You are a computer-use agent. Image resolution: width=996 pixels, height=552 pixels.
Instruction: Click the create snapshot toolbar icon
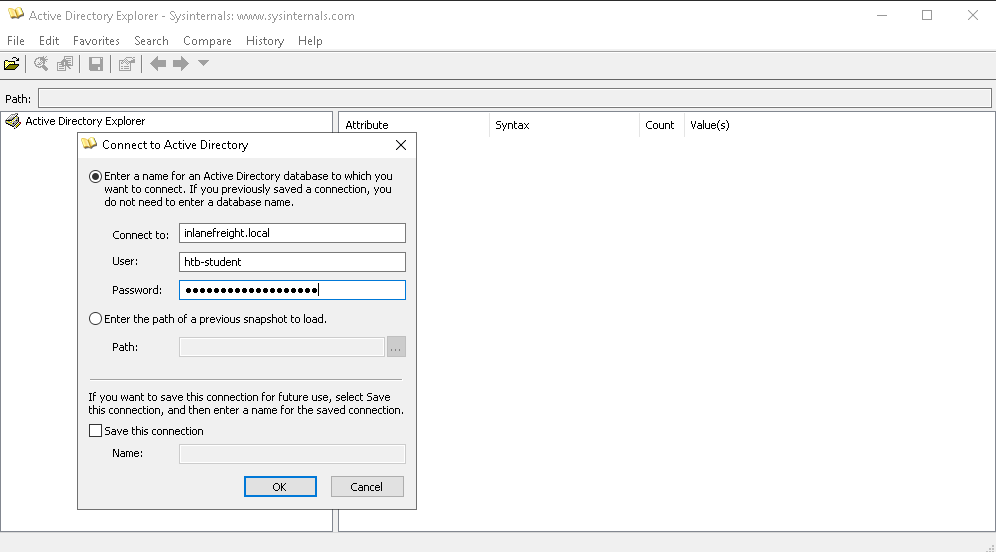[65, 64]
